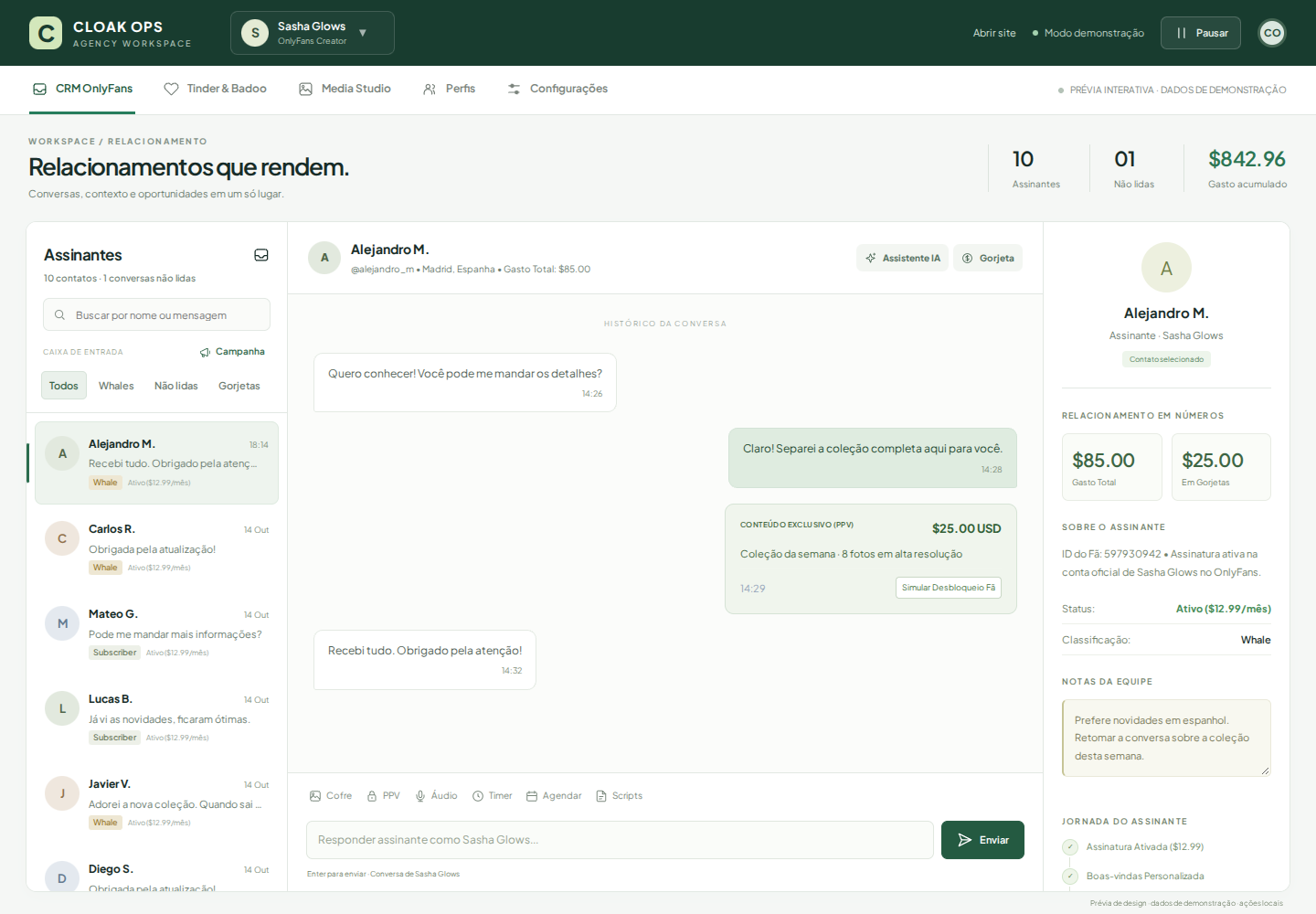This screenshot has height=914, width=1316.
Task: Click the Cloak Ops logo icon
Action: [46, 33]
